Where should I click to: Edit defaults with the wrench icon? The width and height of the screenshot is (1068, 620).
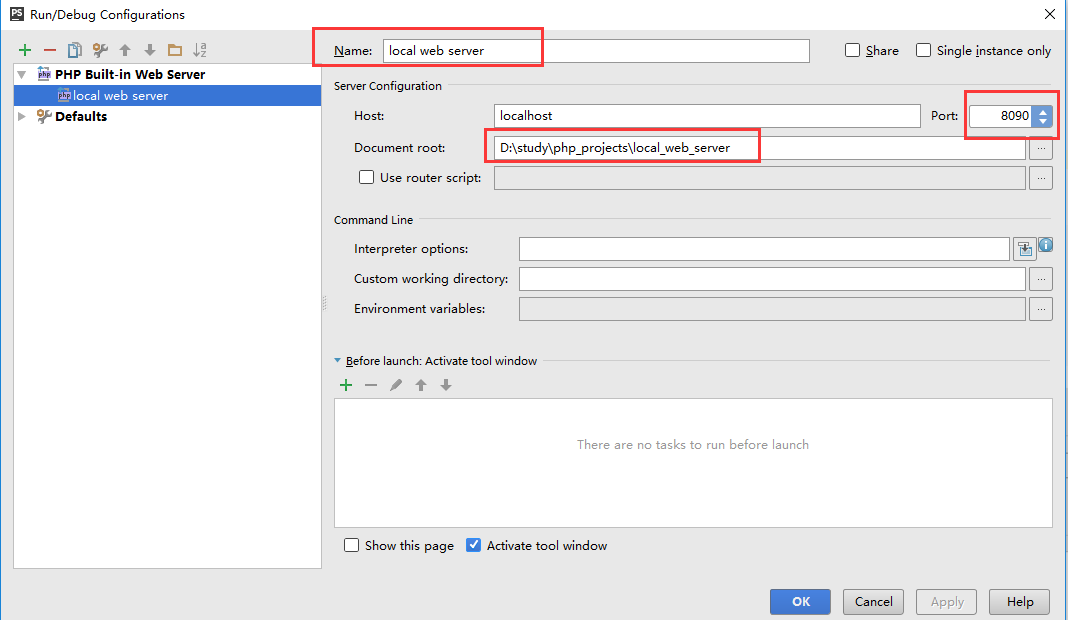point(100,50)
